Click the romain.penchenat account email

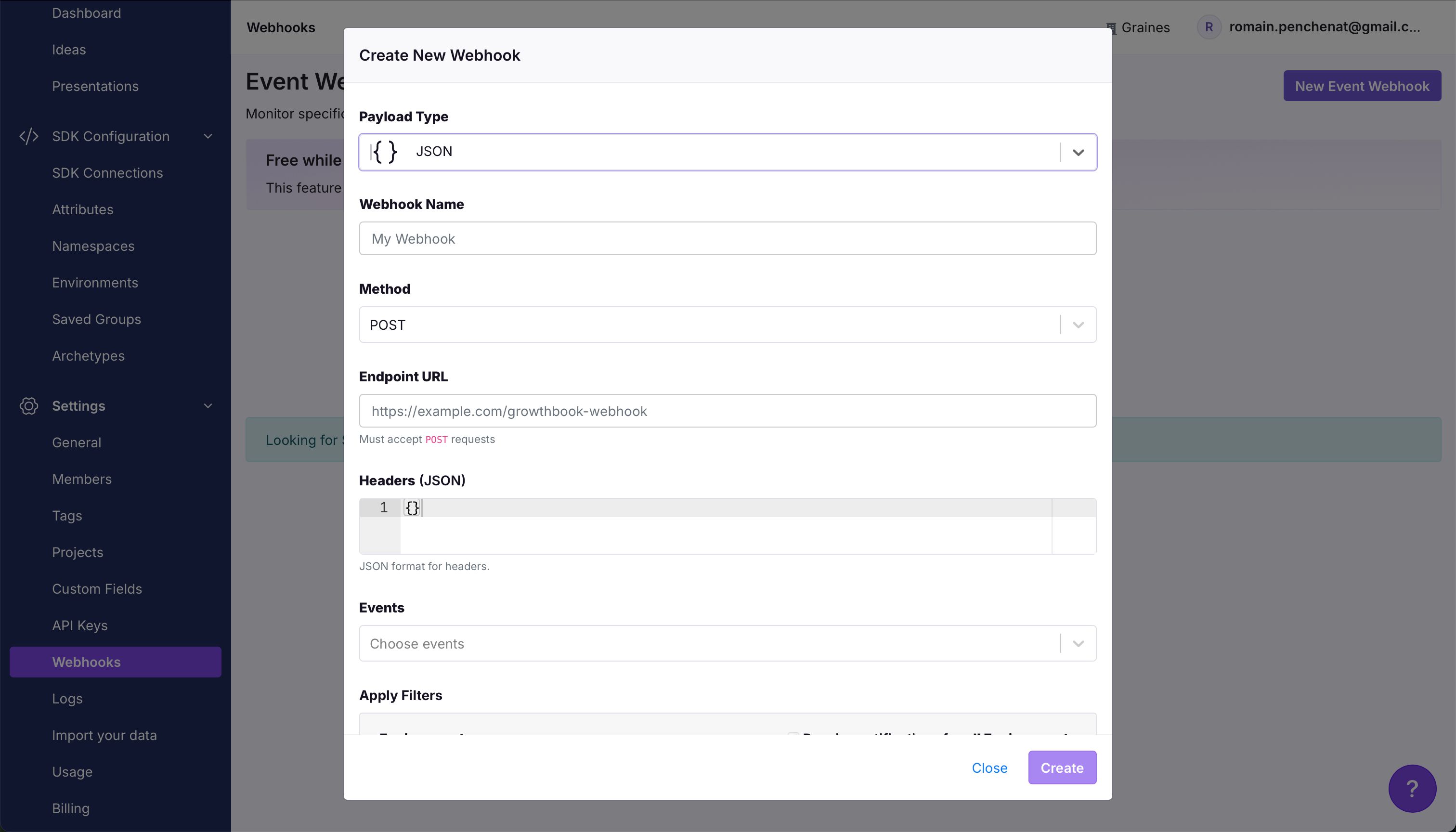(x=1325, y=27)
